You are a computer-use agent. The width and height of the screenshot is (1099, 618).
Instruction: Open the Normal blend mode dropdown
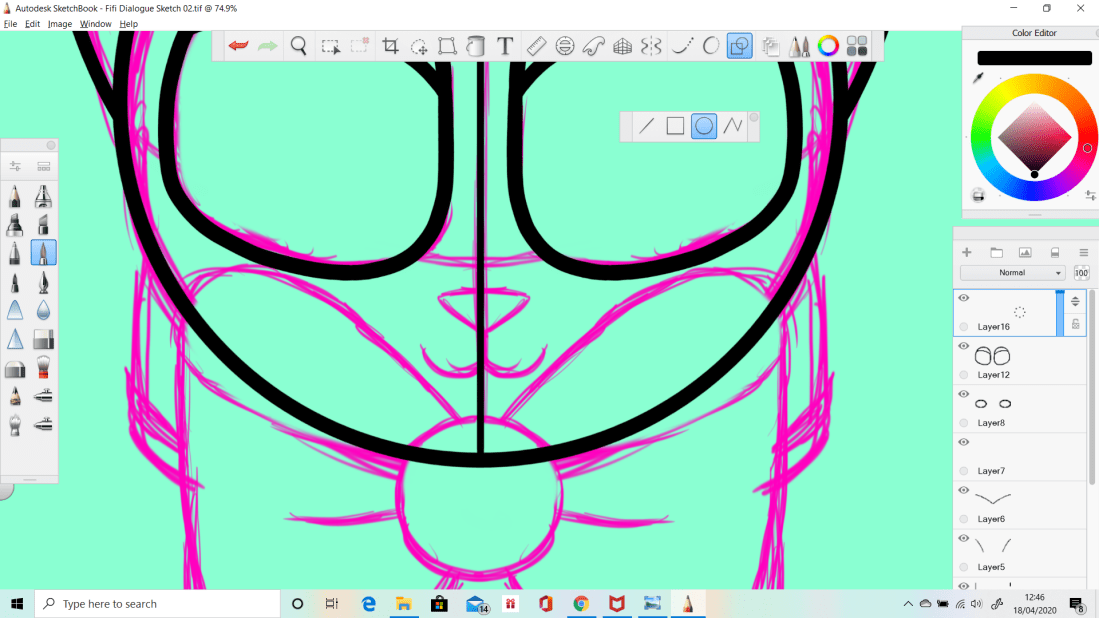click(x=1012, y=272)
